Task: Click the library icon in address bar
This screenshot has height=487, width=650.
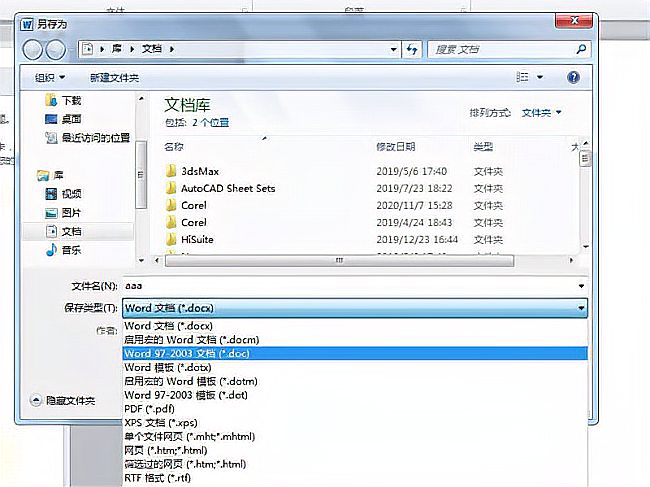Action: tap(87, 49)
